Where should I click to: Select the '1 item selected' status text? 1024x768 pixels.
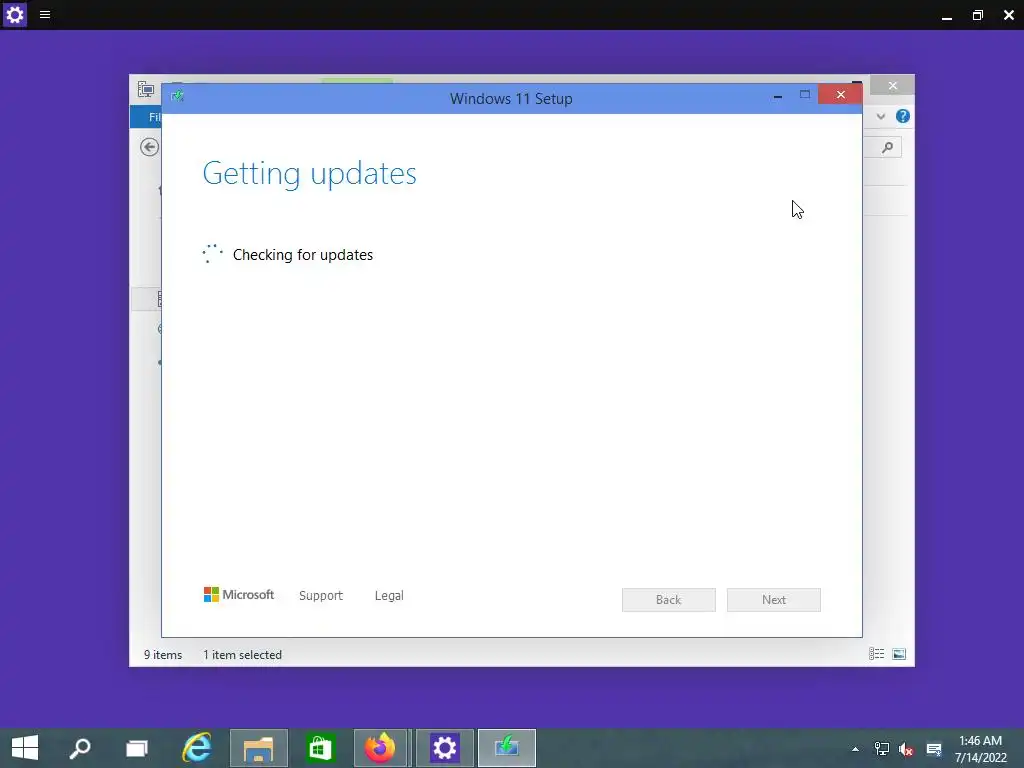click(x=242, y=654)
